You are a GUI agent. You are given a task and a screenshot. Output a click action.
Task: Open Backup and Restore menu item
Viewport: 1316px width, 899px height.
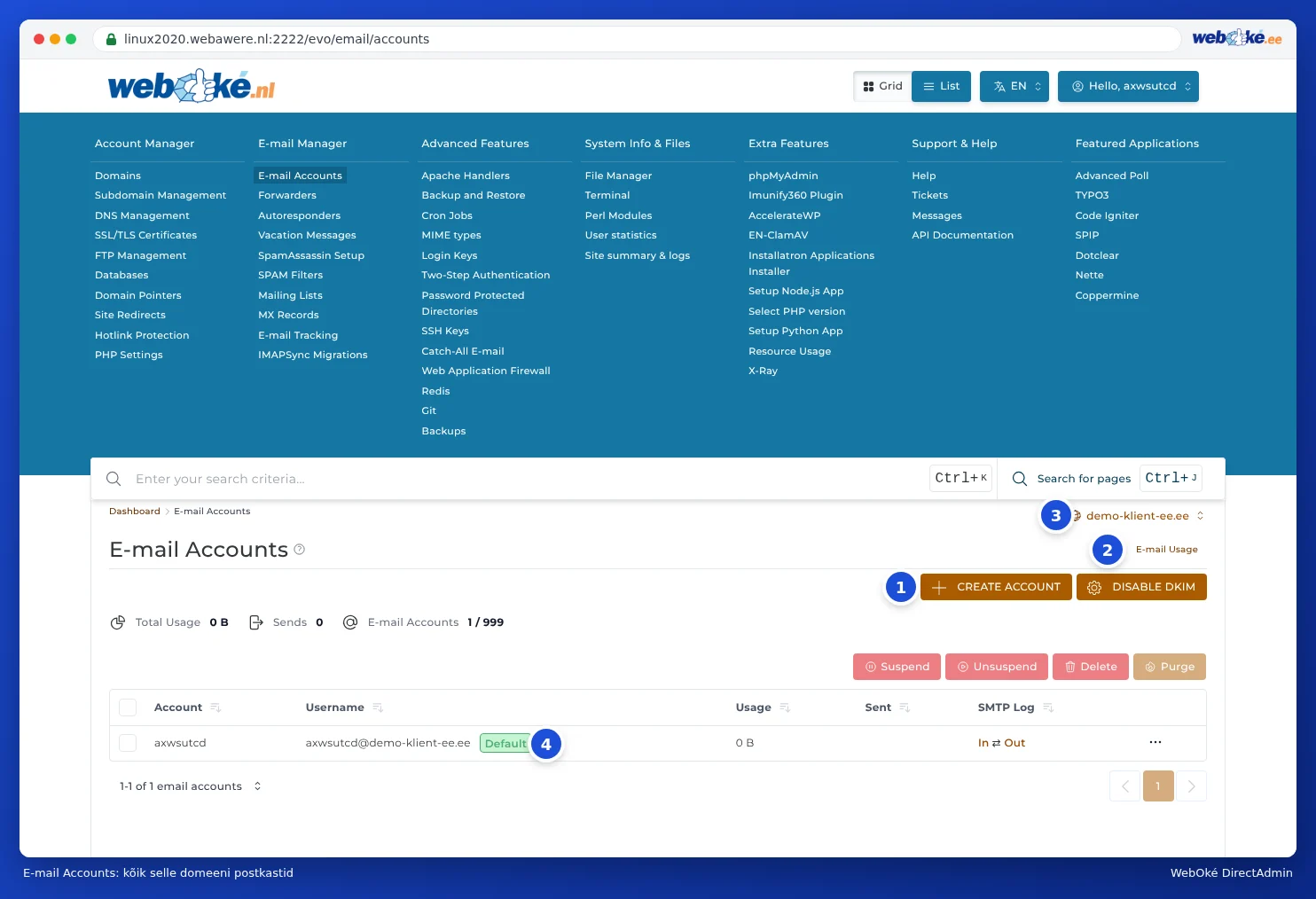pos(474,195)
